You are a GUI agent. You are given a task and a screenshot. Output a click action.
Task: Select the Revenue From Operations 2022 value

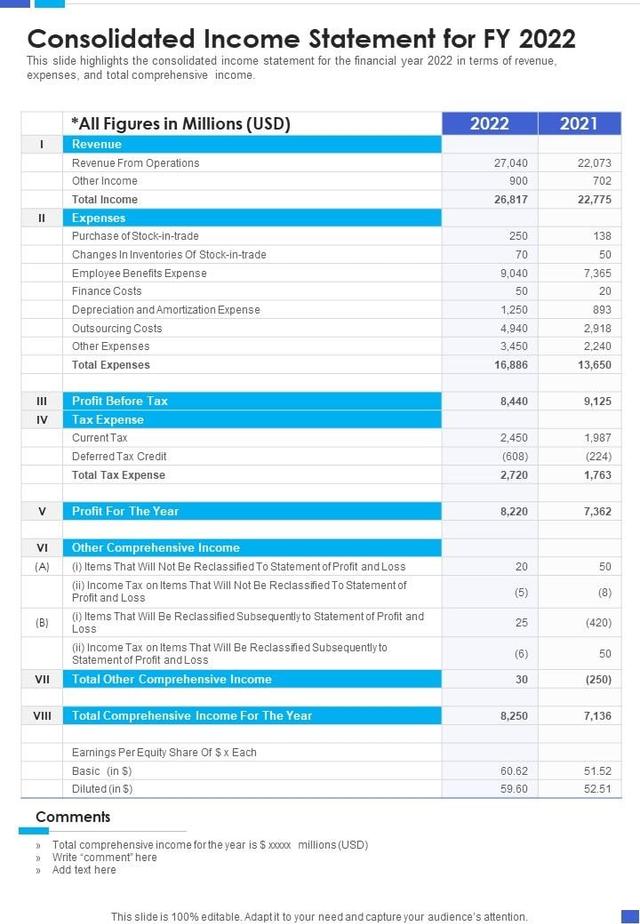click(x=511, y=163)
